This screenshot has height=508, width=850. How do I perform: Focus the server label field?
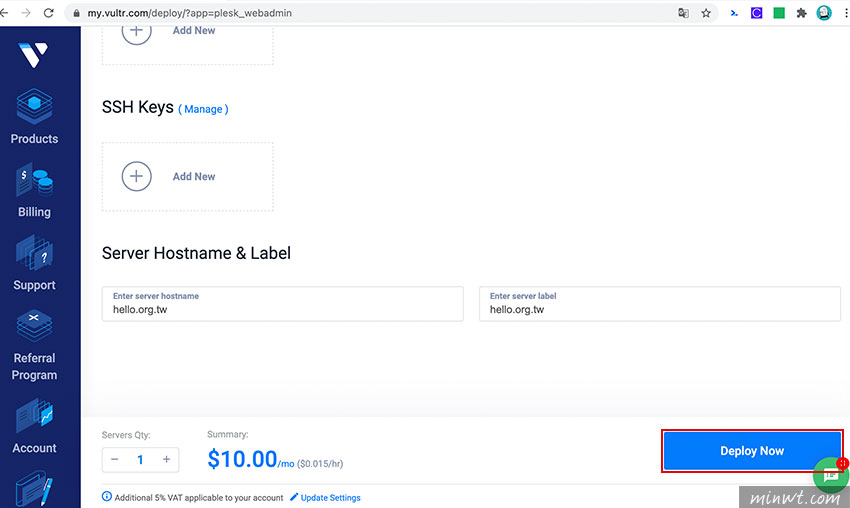tap(660, 304)
